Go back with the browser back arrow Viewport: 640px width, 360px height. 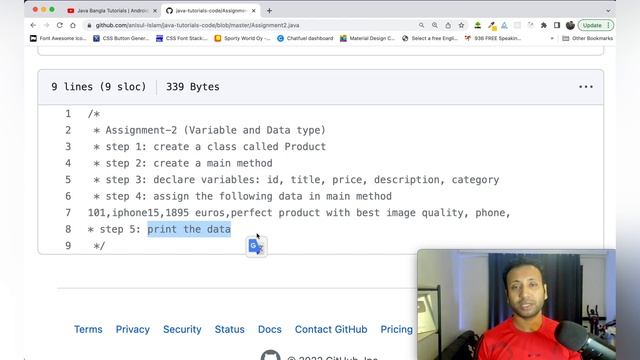[x=33, y=25]
